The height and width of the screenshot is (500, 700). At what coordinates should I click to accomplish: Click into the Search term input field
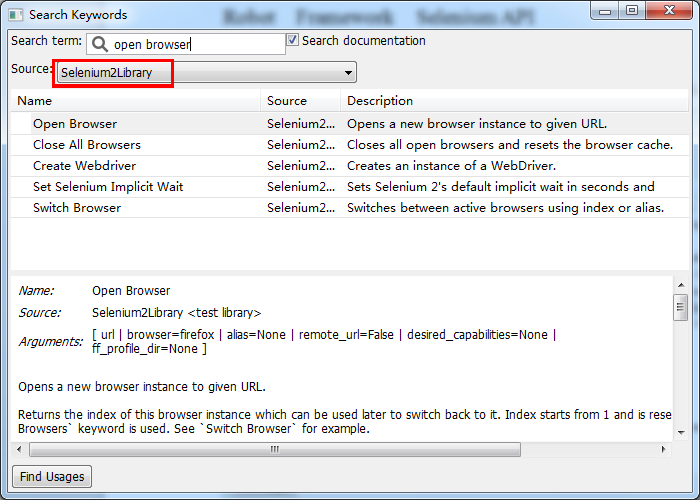click(186, 44)
